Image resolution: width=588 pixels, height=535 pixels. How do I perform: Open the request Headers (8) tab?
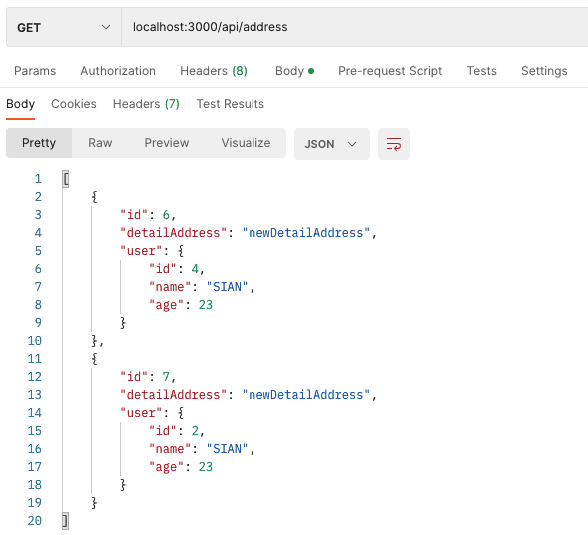(214, 71)
